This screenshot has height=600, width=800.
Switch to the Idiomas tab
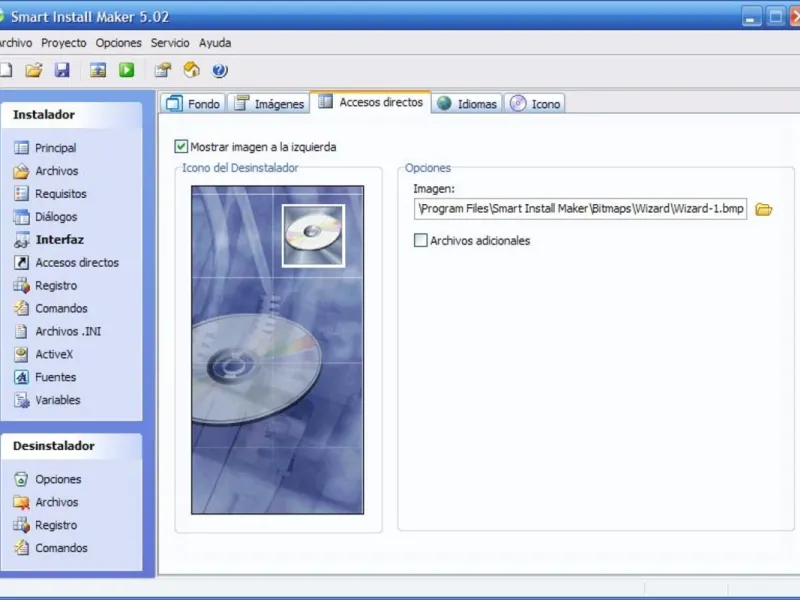[467, 104]
